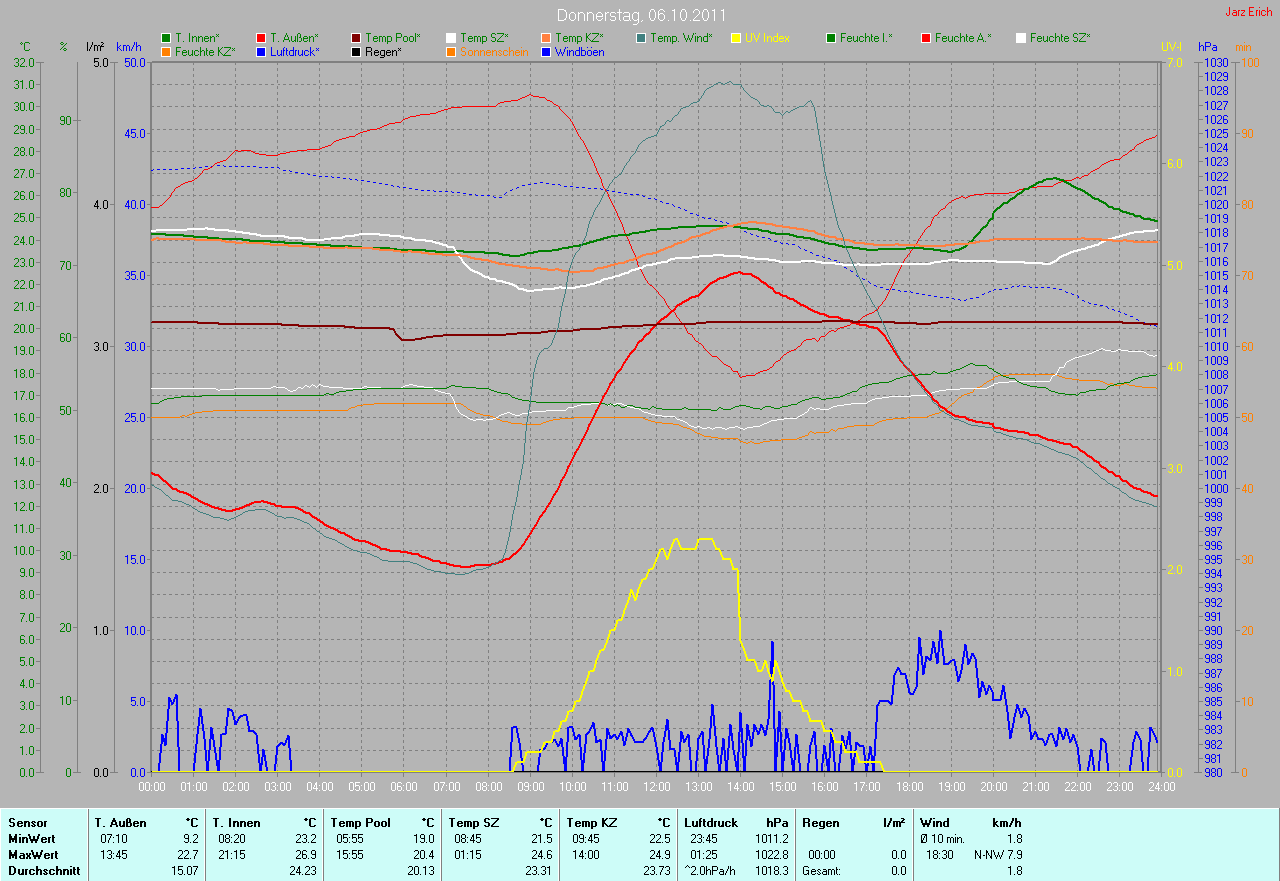
Task: Select the Temp KZ average '23.73'
Action: [656, 871]
